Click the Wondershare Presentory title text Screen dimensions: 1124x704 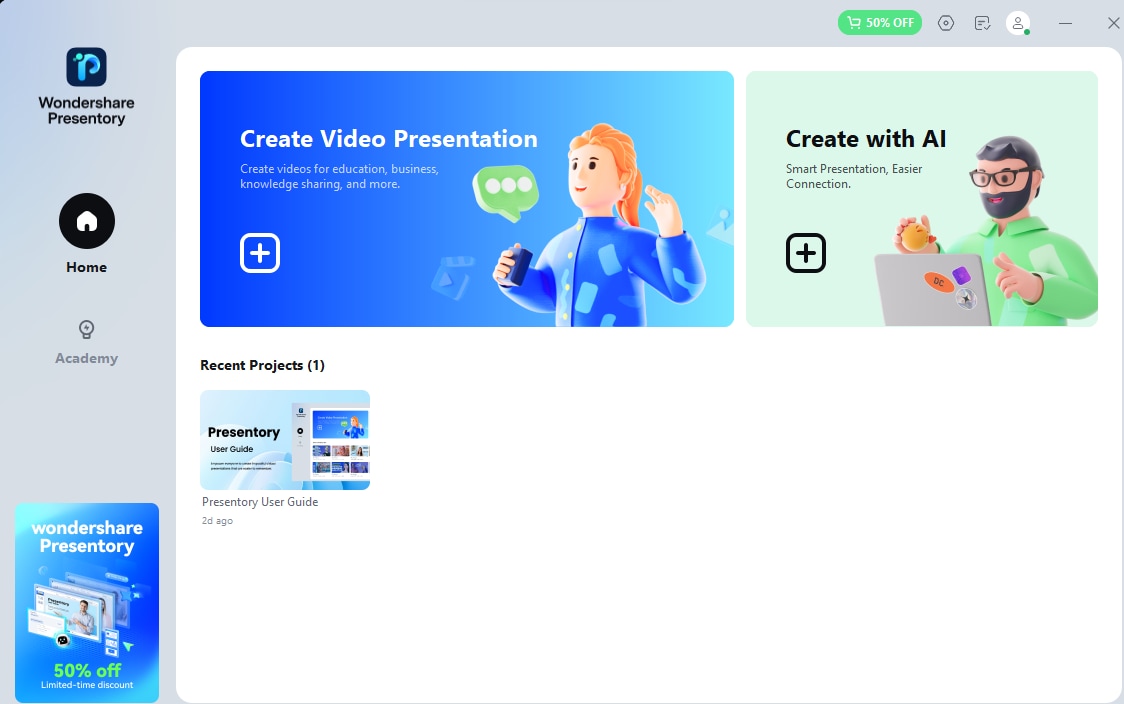[x=87, y=110]
